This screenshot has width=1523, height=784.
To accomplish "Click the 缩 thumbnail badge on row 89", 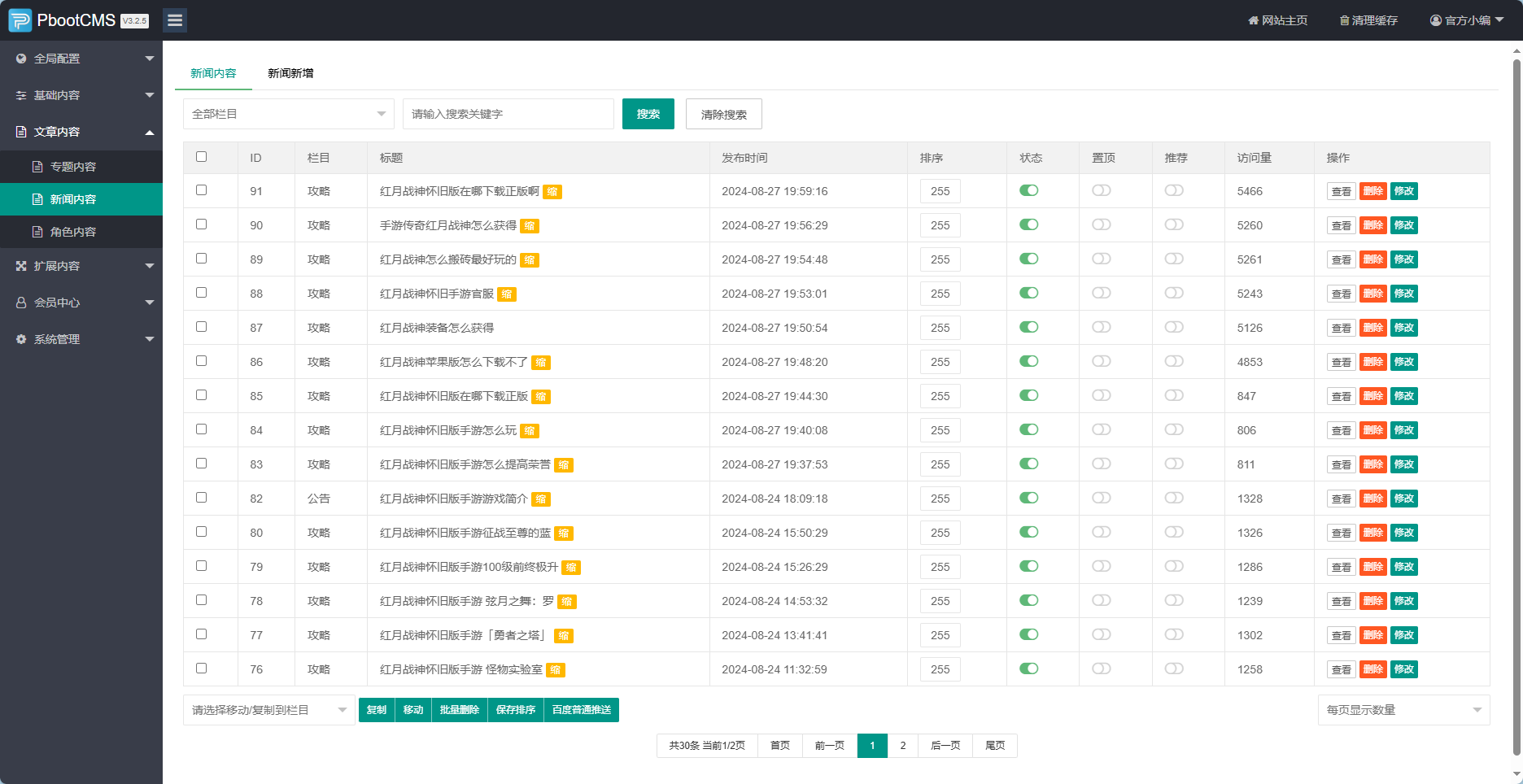I will pos(530,260).
